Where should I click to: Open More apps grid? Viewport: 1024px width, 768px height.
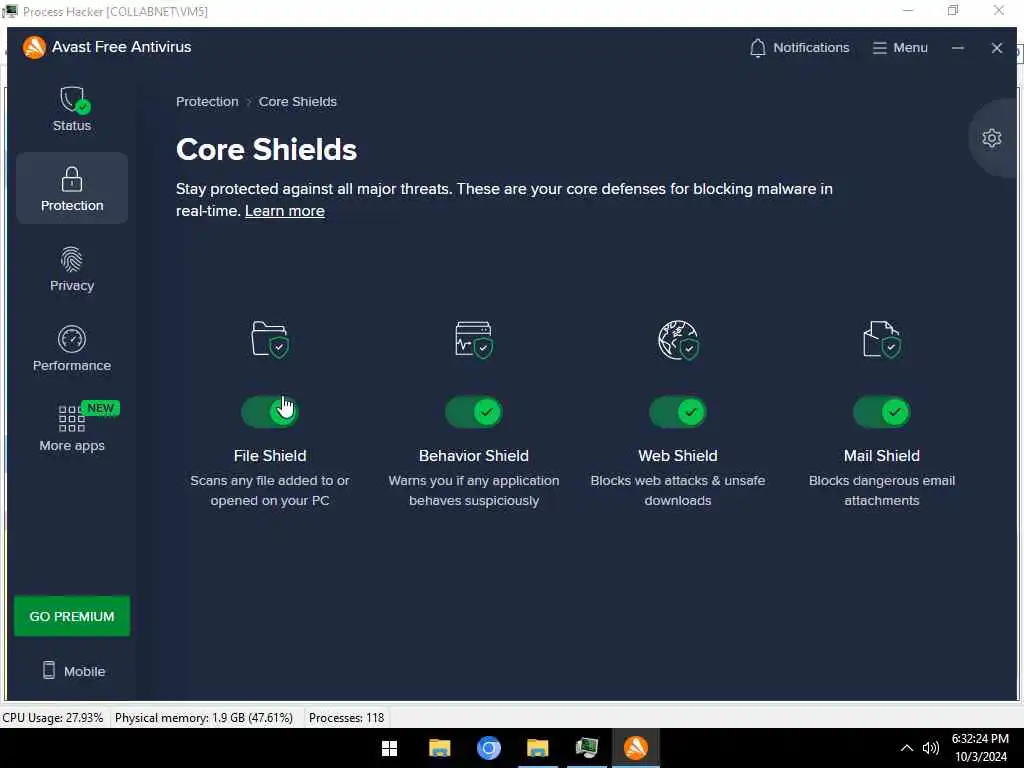tap(72, 428)
